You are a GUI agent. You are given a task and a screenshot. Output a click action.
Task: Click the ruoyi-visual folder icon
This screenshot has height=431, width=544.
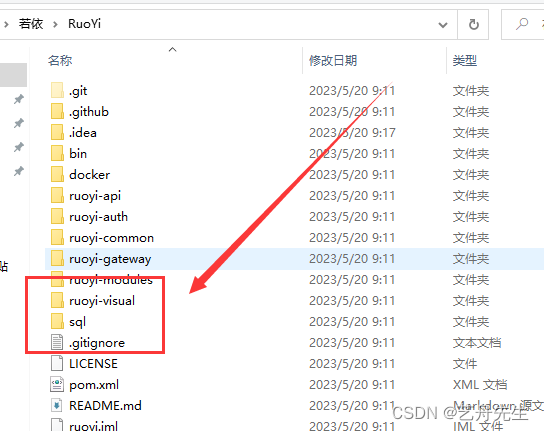click(57, 301)
